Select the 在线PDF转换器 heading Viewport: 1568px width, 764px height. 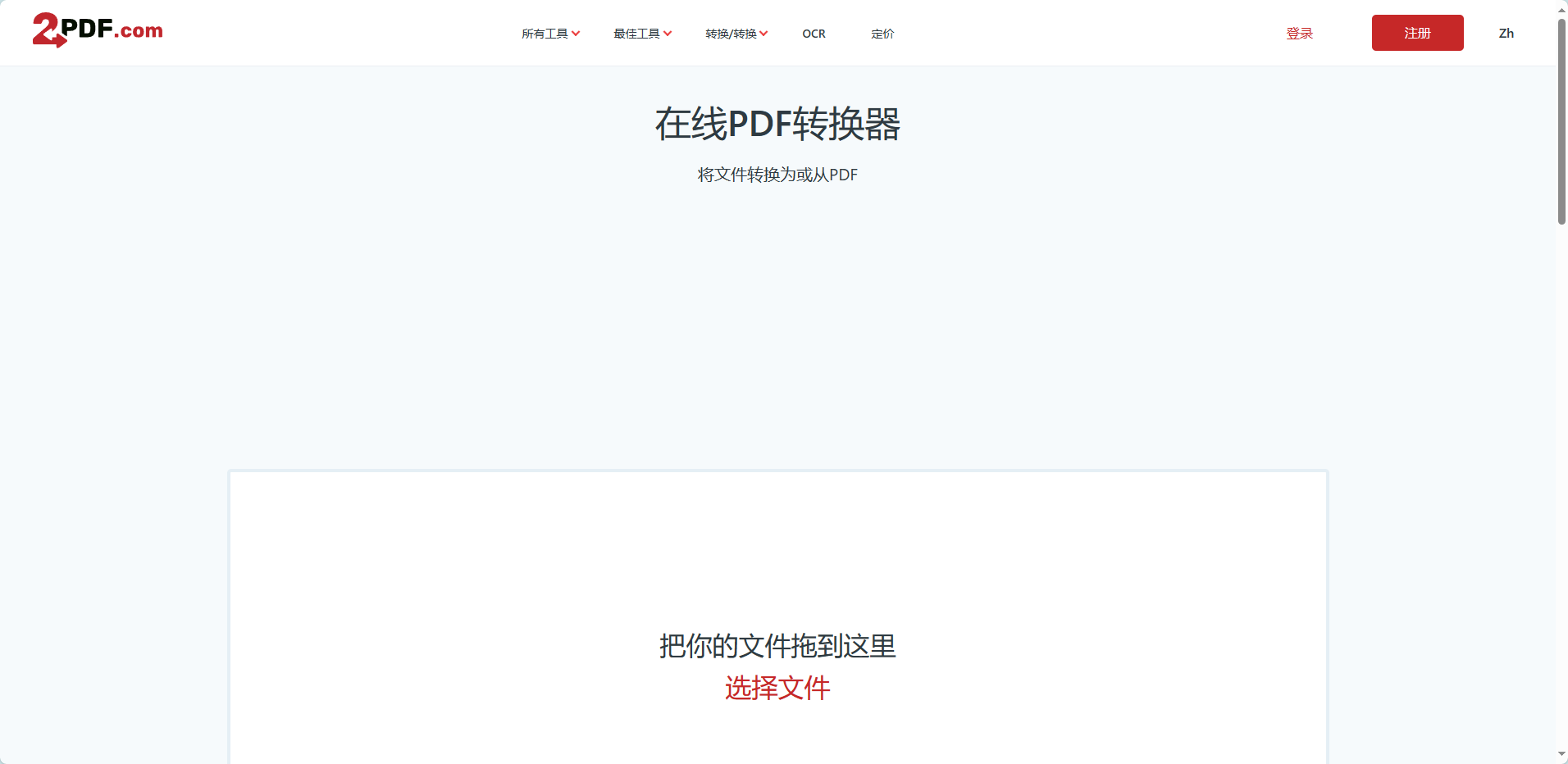coord(777,125)
